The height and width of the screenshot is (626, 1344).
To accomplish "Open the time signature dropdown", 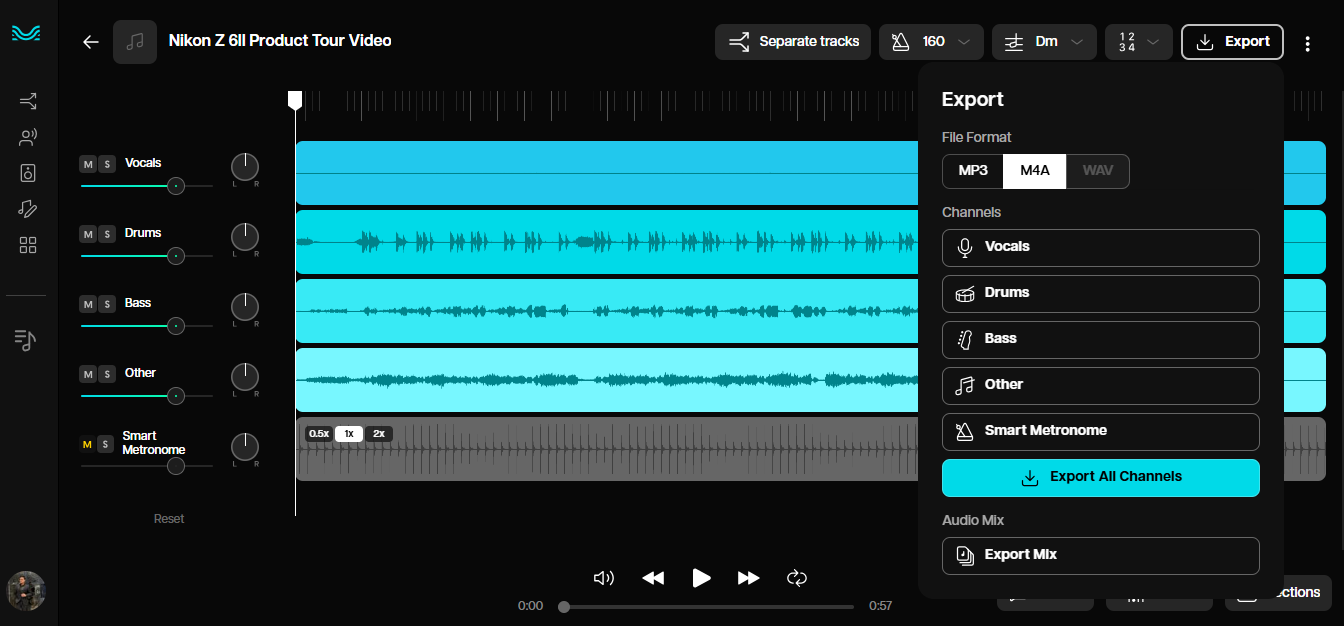I will (1138, 42).
